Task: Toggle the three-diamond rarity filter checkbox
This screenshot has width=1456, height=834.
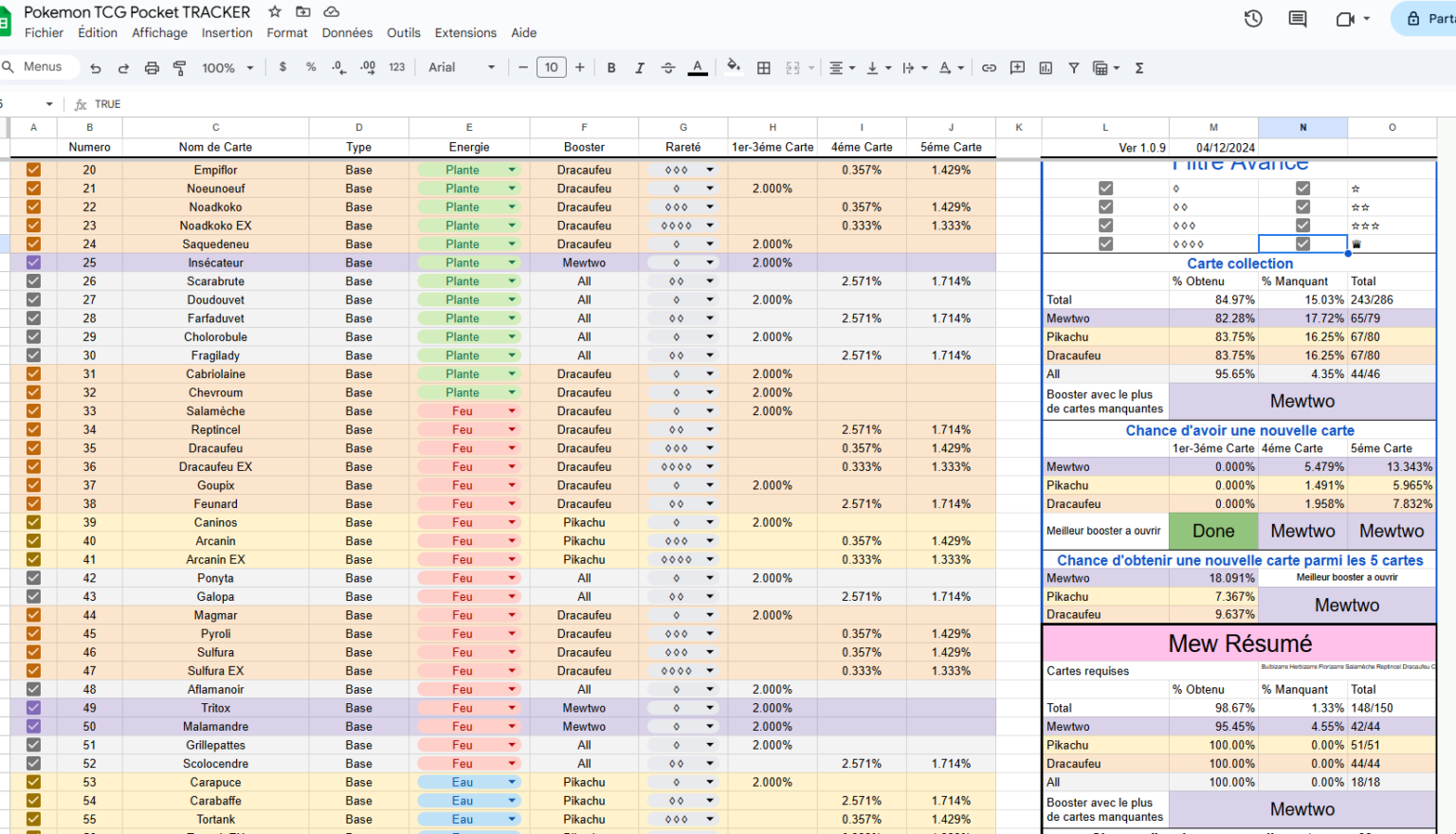Action: point(1105,226)
